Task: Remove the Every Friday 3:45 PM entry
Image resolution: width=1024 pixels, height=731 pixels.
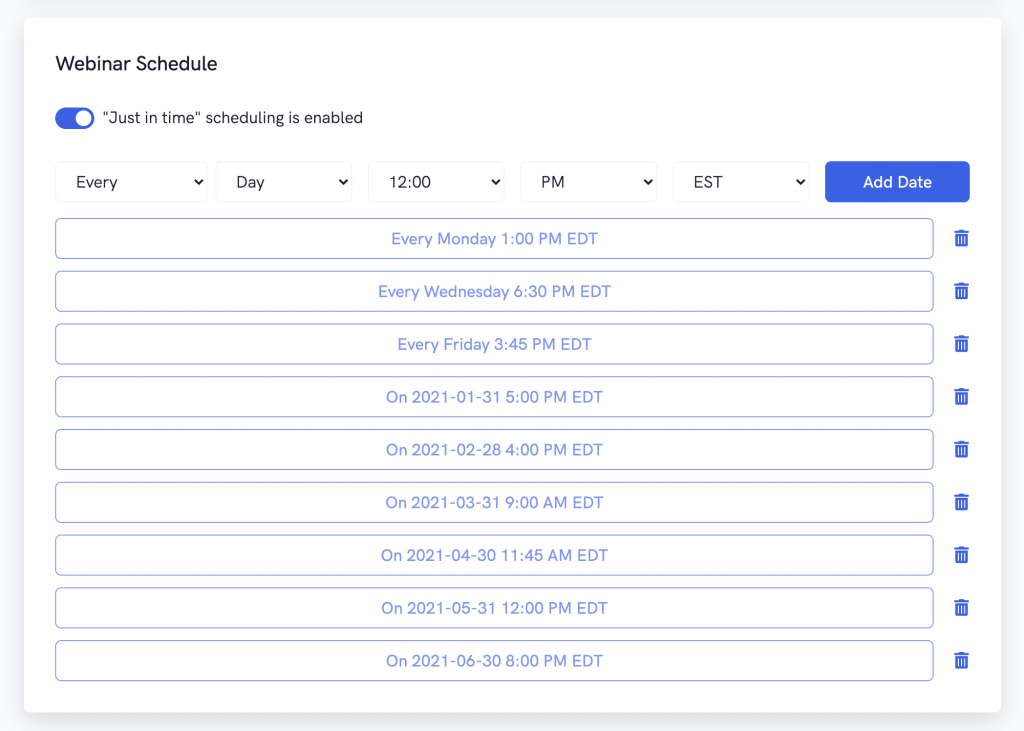Action: (961, 344)
